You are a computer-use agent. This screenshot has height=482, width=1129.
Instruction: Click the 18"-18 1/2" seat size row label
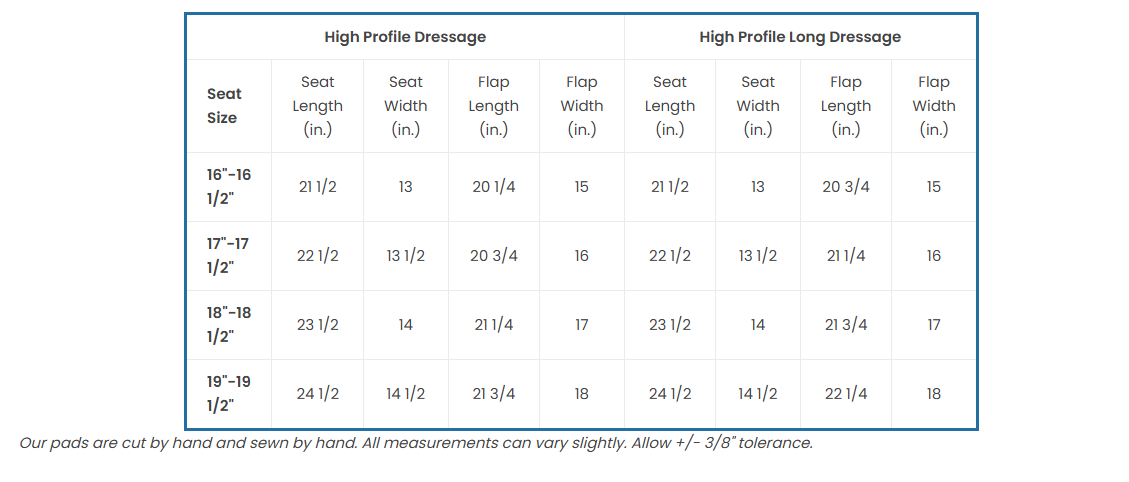229,325
